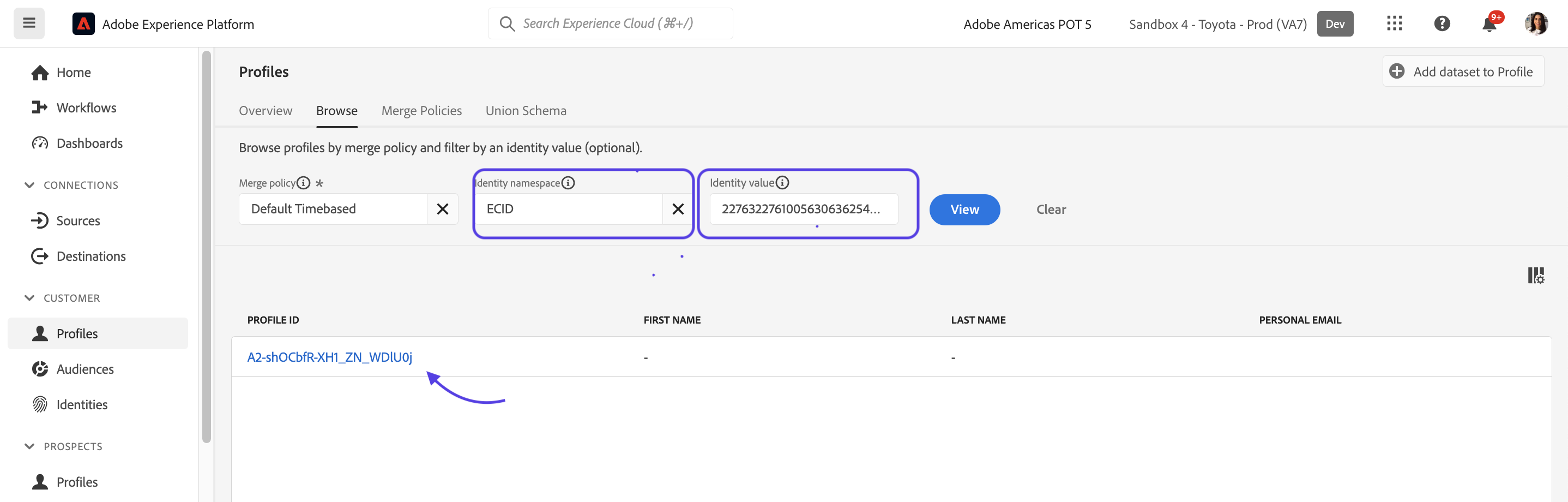Open the app switcher grid icon

[1395, 24]
